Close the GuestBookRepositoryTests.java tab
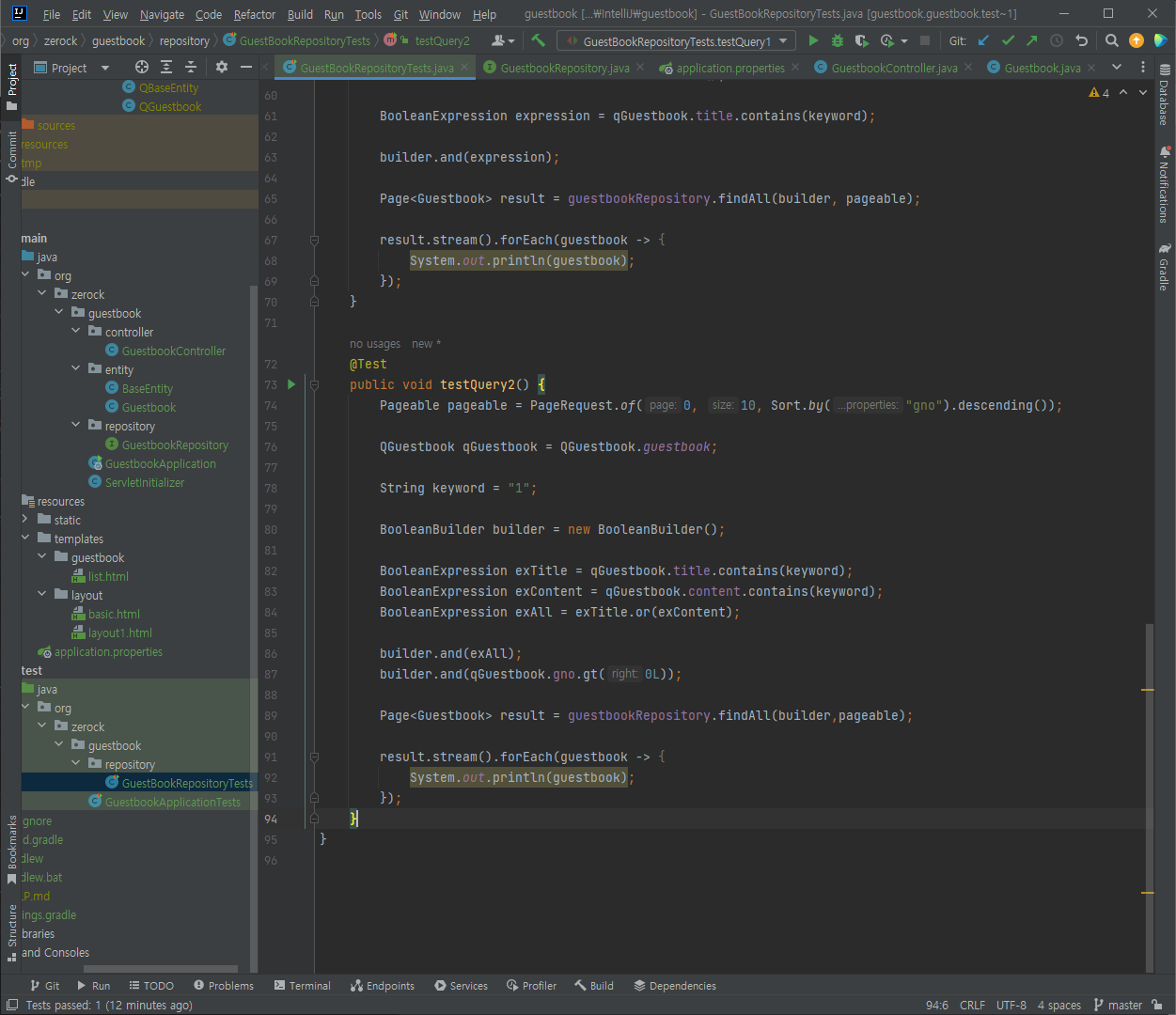This screenshot has height=1015, width=1176. point(464,68)
